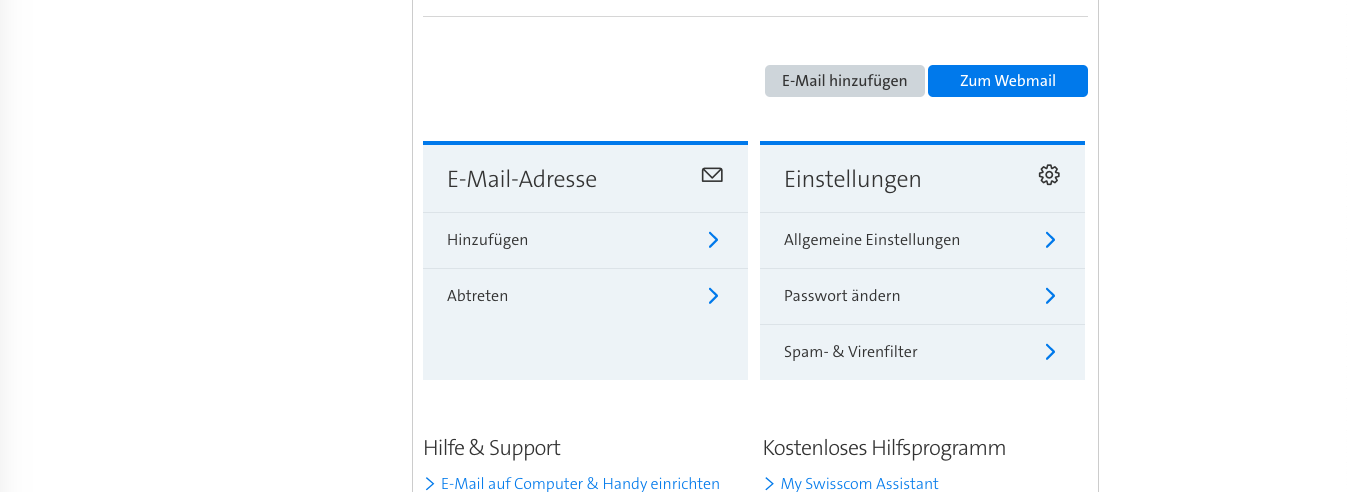This screenshot has height=492, width=1347.
Task: Click the chevron arrow next to Abtreten
Action: point(713,296)
